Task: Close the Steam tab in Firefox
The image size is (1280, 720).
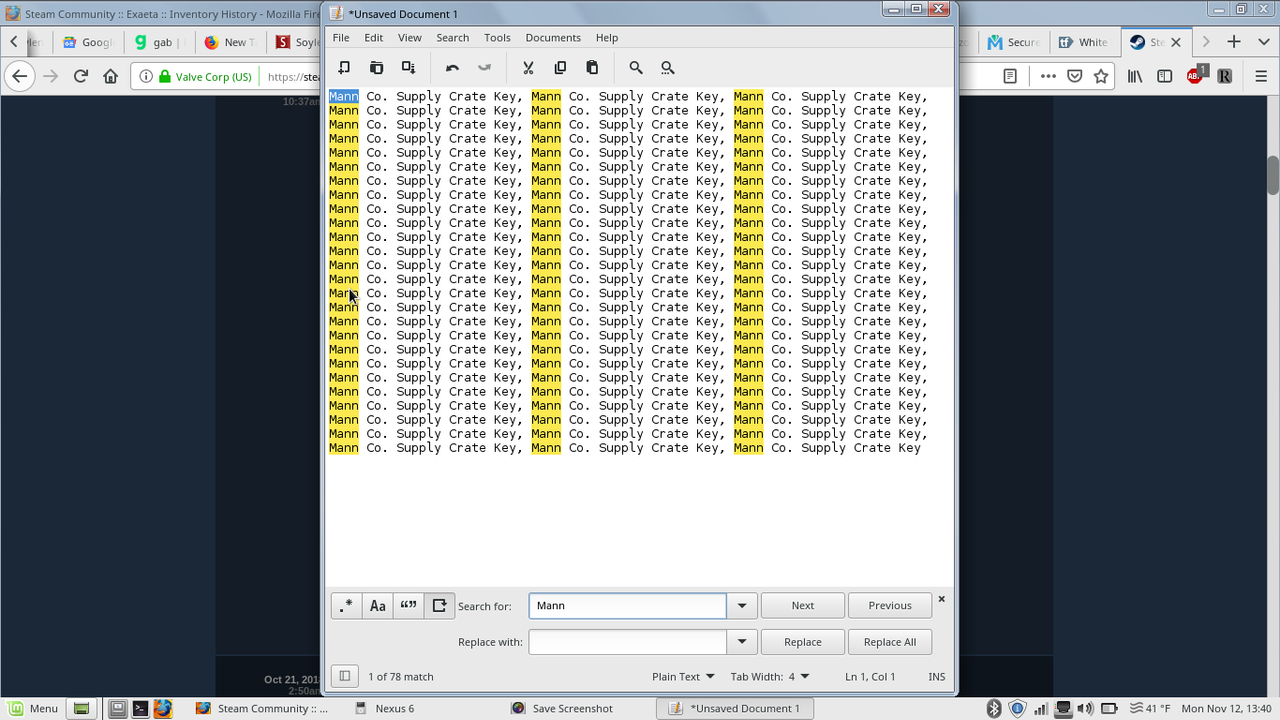Action: [x=1176, y=42]
